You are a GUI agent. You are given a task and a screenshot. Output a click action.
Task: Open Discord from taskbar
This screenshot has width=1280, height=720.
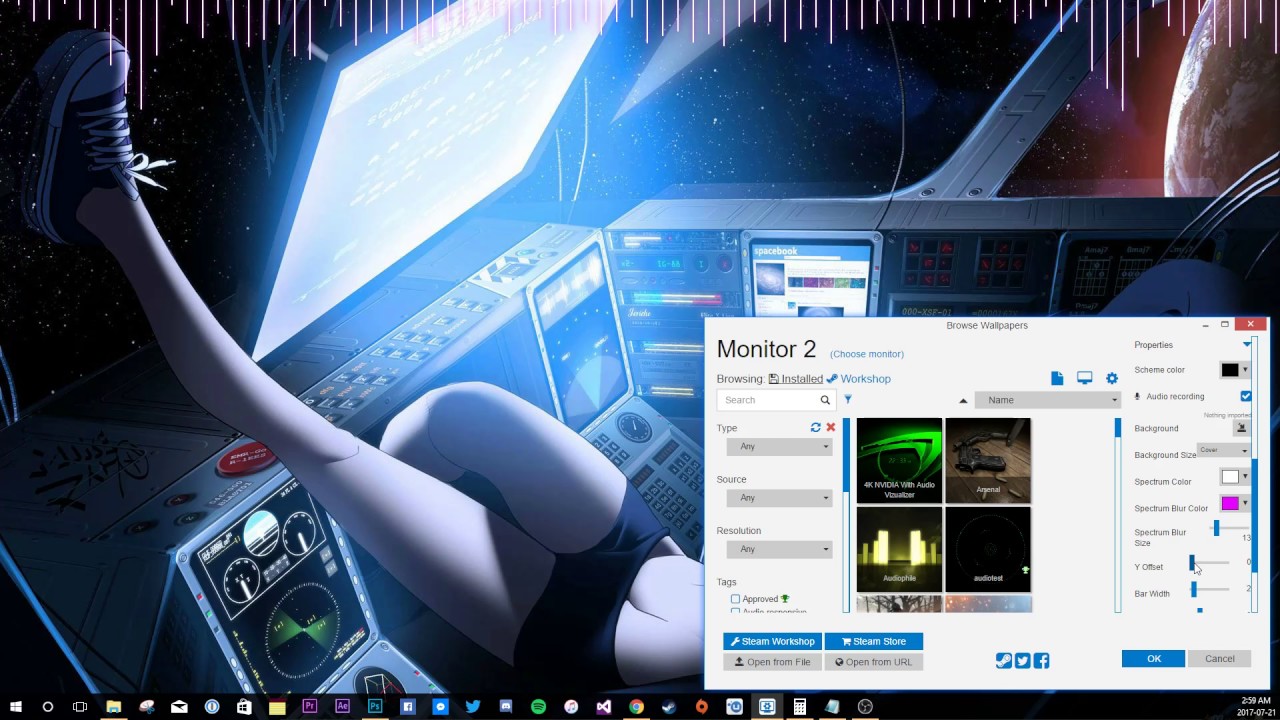505,706
